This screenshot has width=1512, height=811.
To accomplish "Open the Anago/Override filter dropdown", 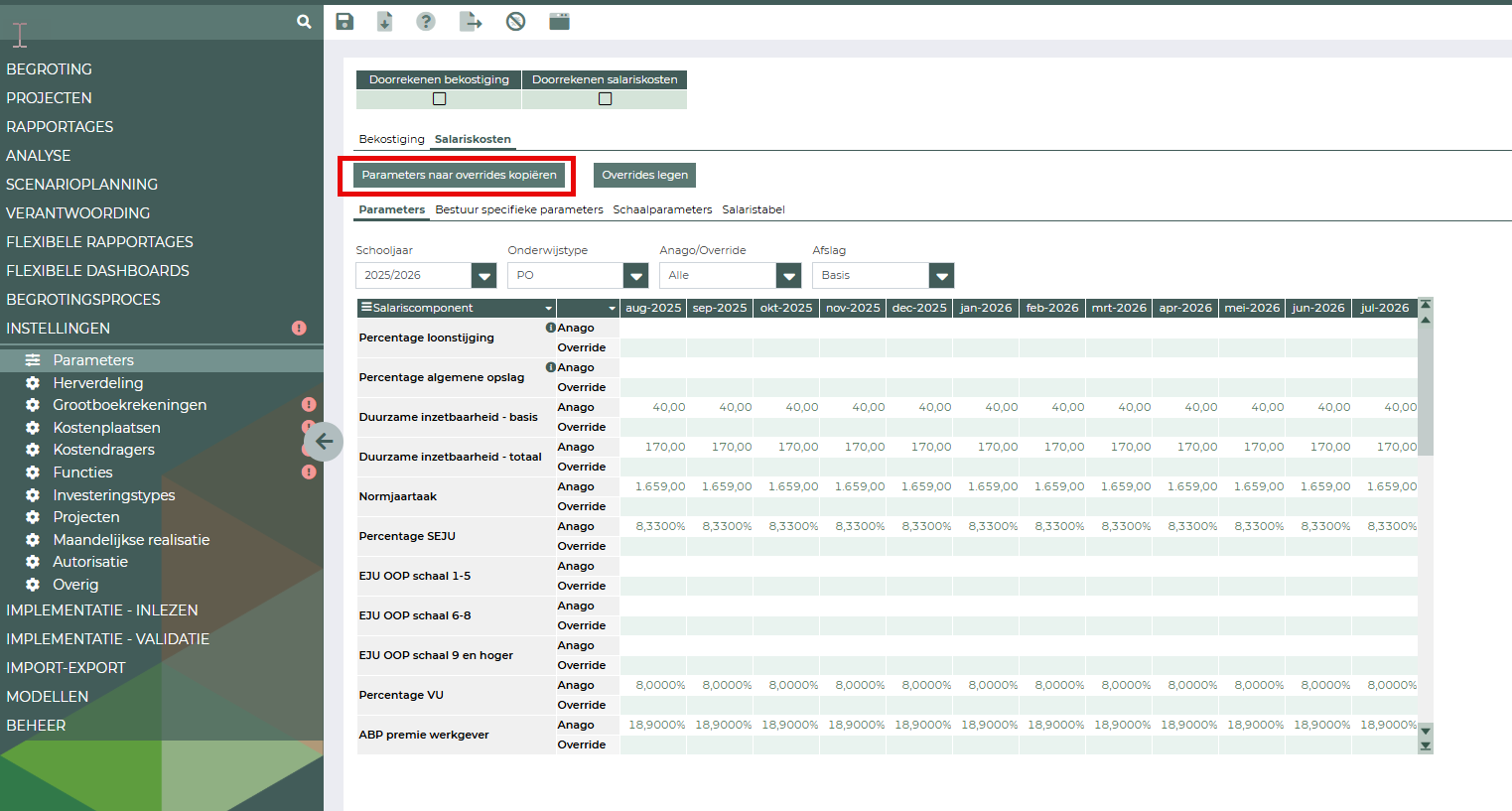I will (x=788, y=276).
